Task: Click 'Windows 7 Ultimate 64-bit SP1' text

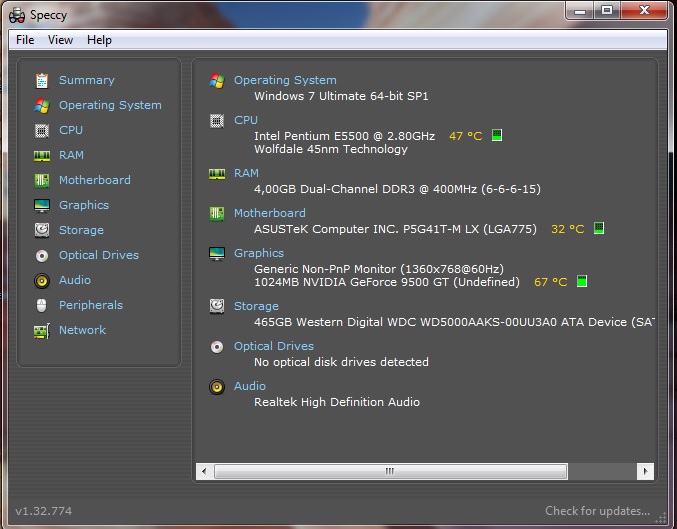Action: (341, 96)
